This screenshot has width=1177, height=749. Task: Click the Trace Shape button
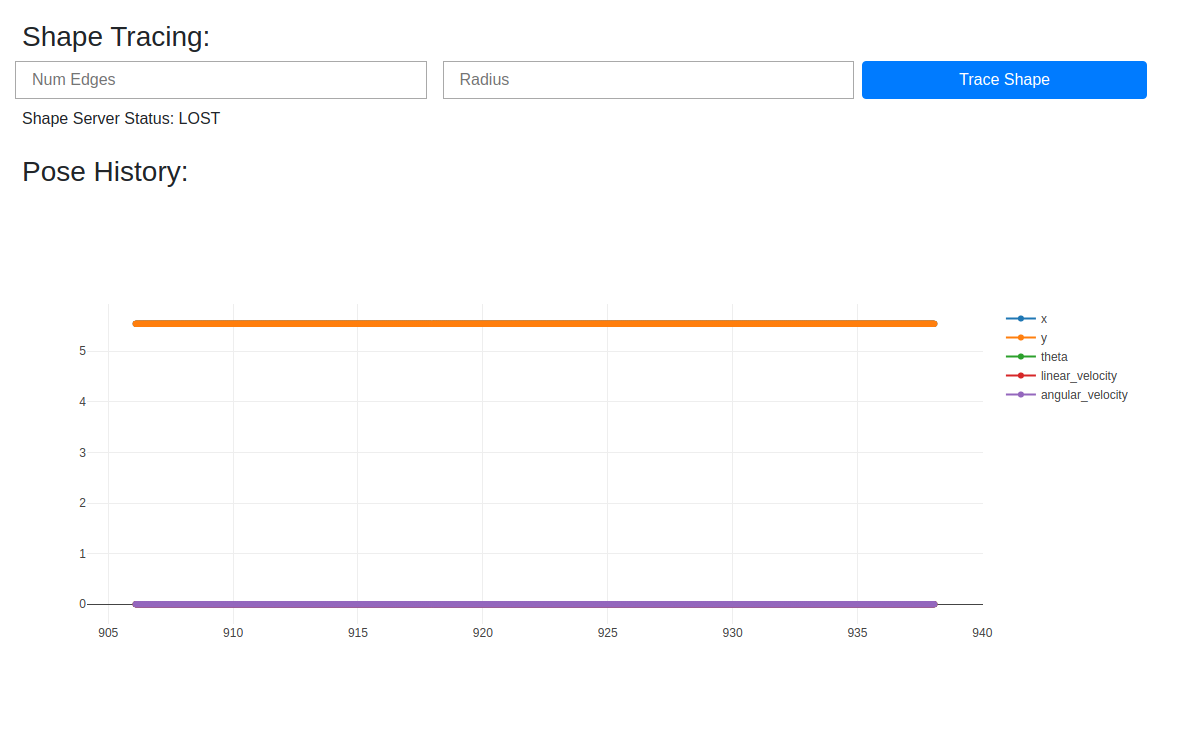[1004, 80]
